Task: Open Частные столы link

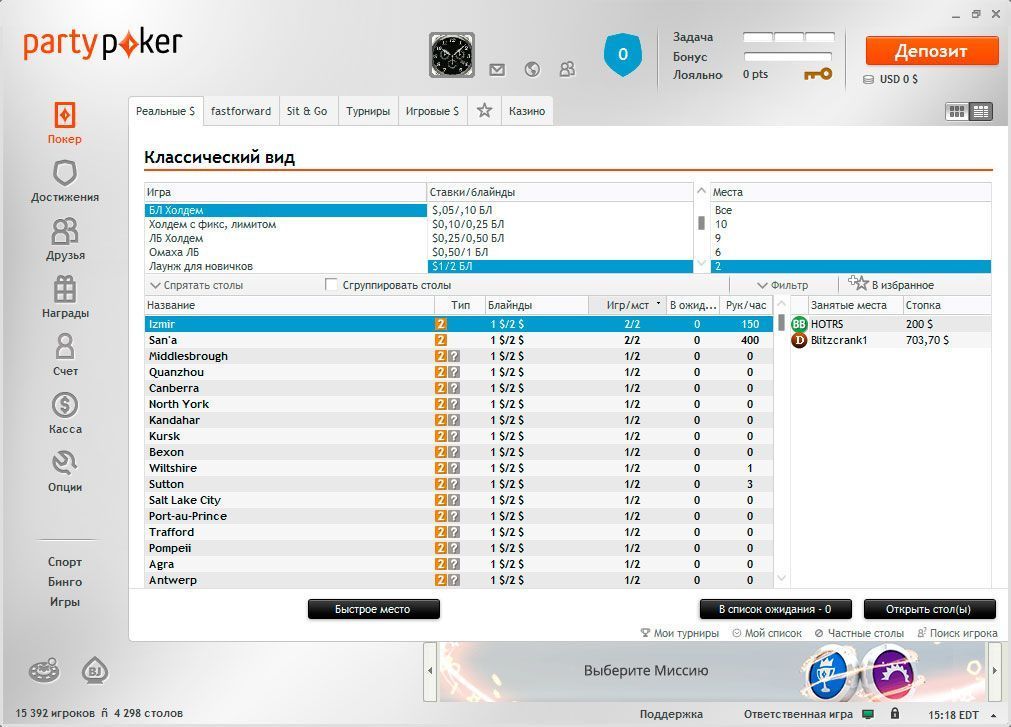Action: 859,633
